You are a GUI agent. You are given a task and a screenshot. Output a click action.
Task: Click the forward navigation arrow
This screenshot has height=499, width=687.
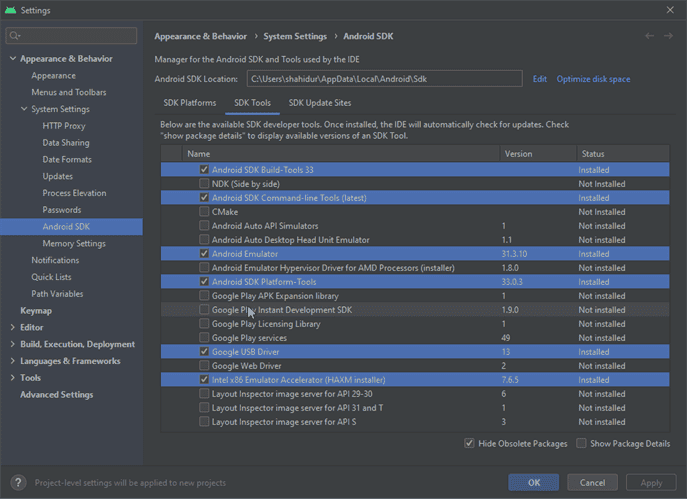[668, 36]
